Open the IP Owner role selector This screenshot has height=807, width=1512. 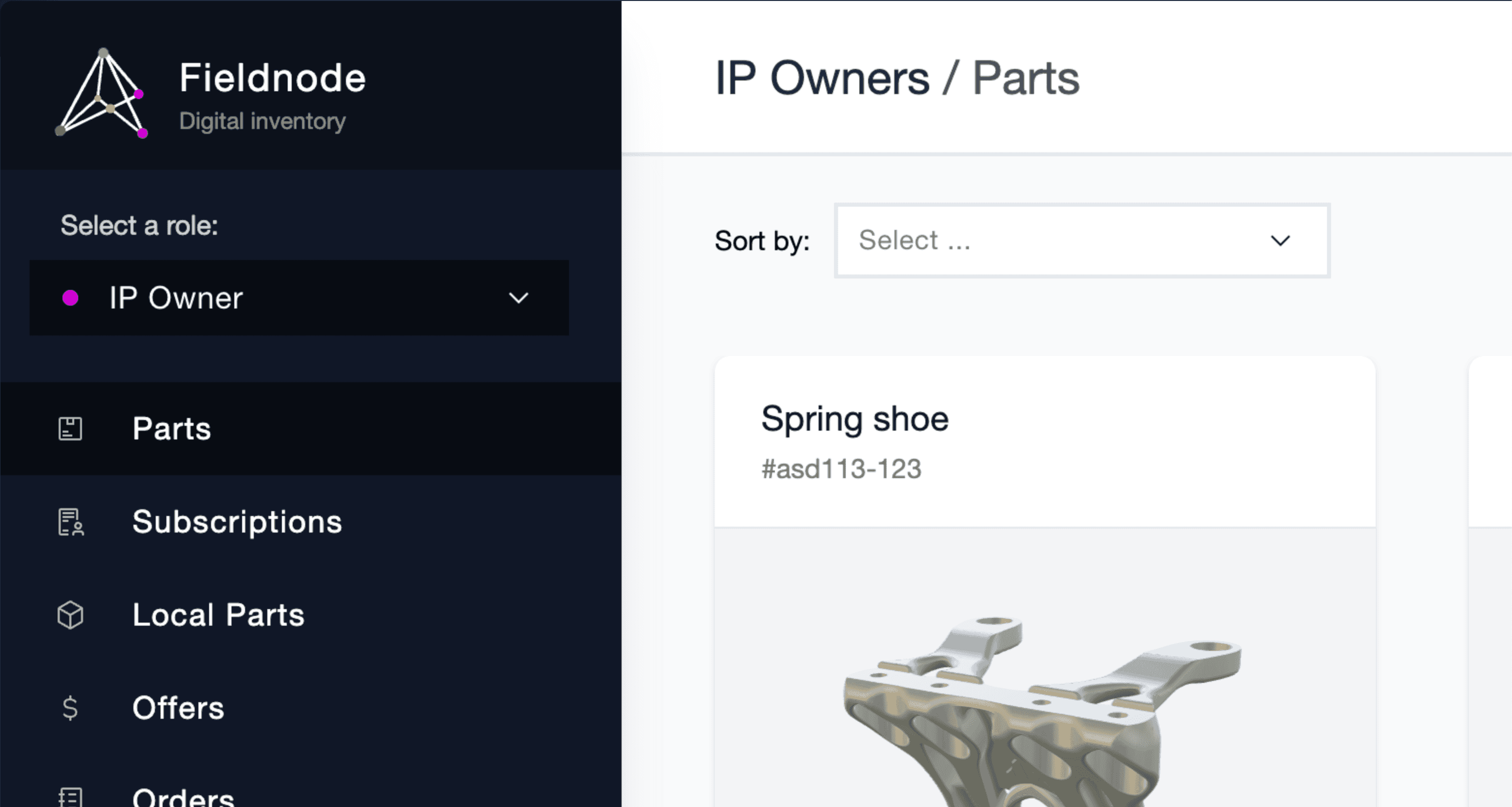299,298
